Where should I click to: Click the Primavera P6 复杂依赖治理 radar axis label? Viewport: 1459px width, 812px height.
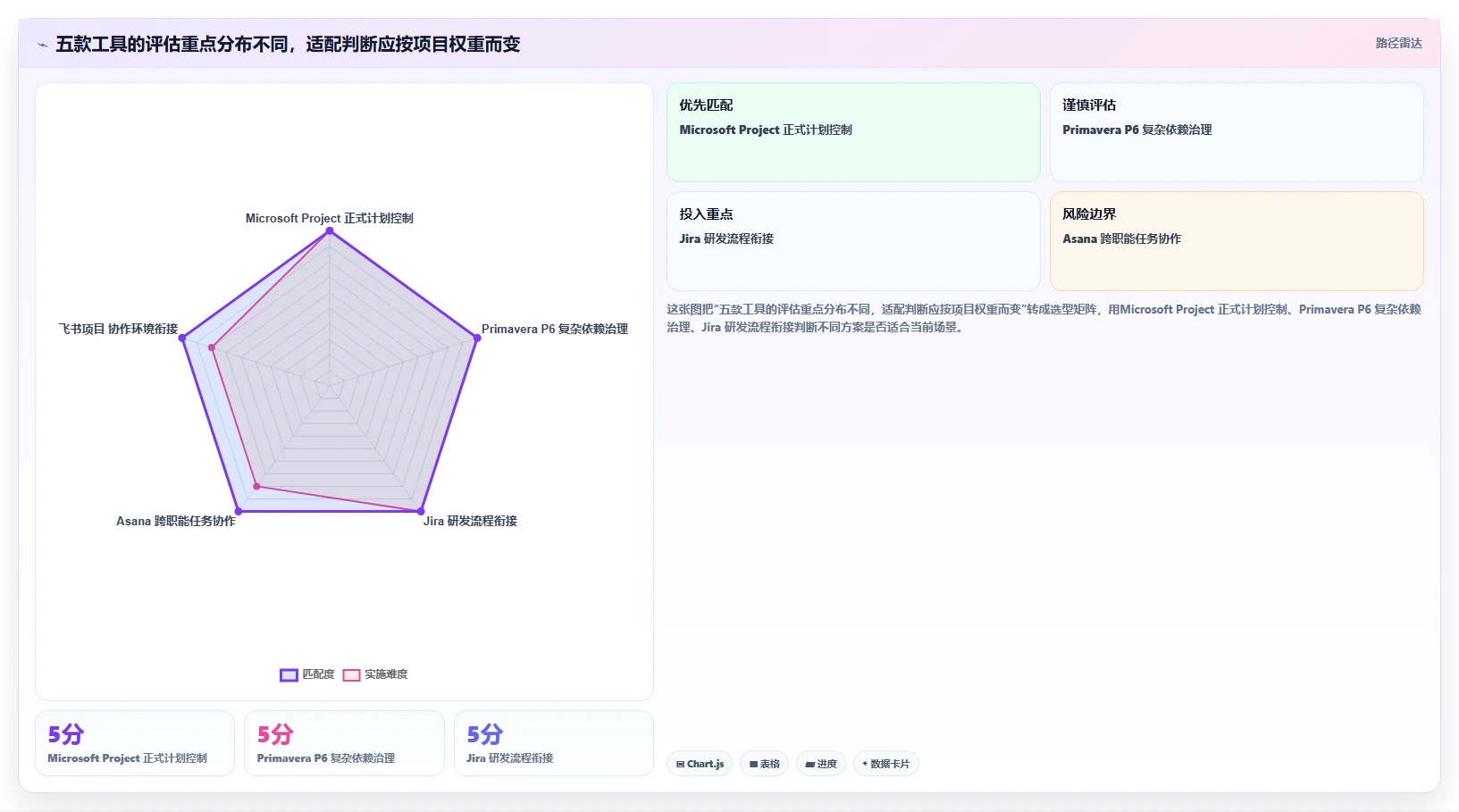[x=555, y=329]
